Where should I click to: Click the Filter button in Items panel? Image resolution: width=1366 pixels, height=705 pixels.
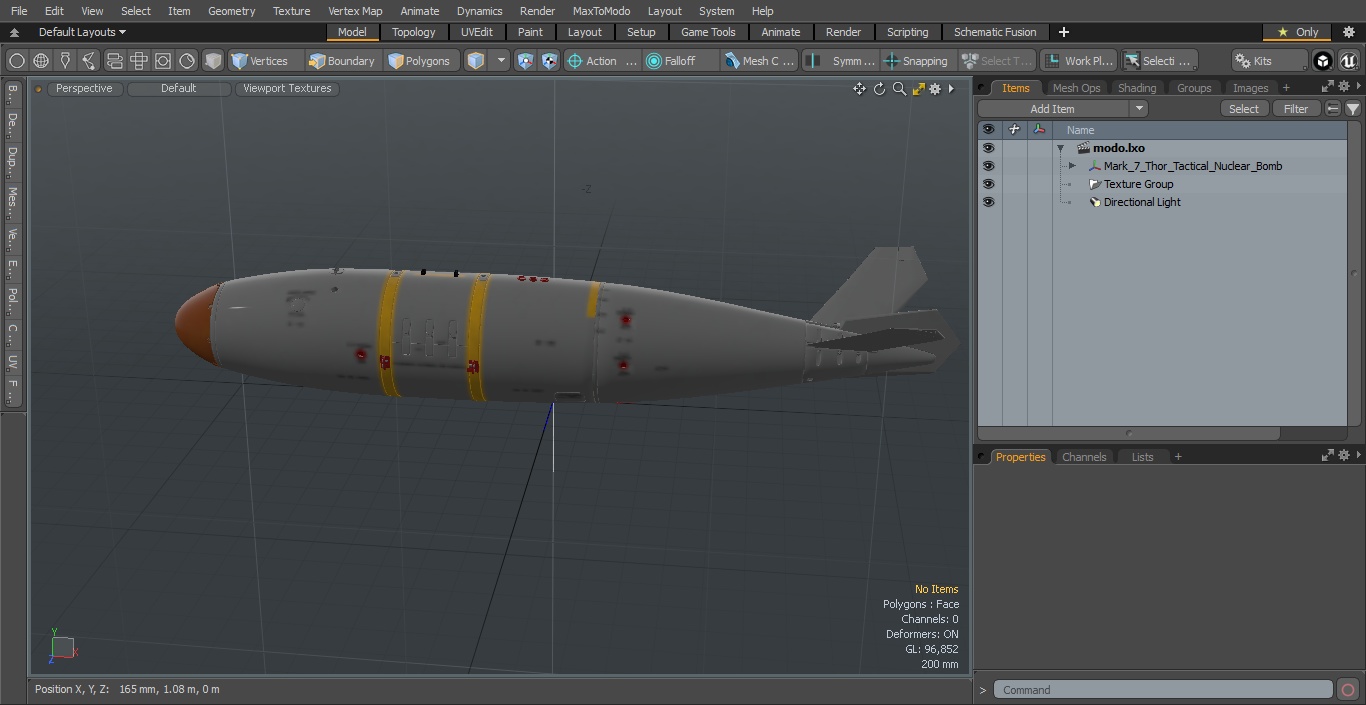pos(1296,109)
